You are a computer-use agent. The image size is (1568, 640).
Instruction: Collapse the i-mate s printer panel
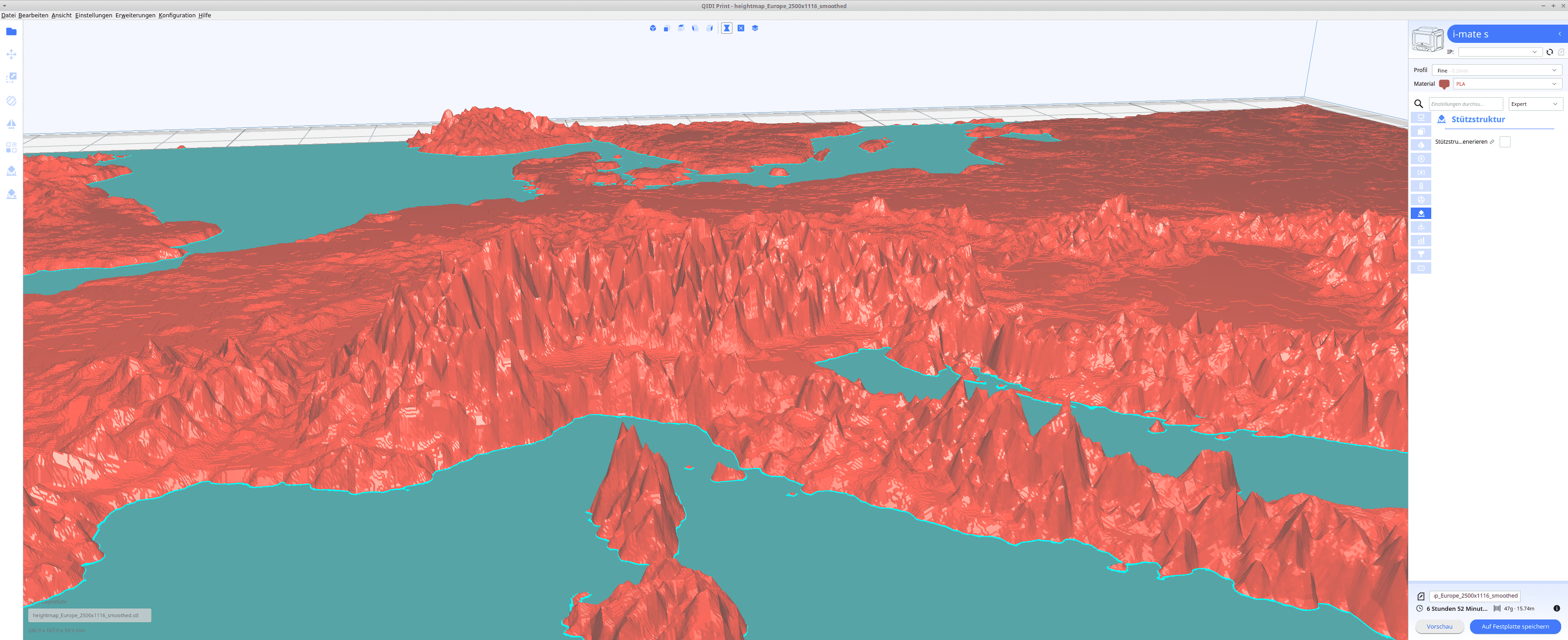[1559, 34]
